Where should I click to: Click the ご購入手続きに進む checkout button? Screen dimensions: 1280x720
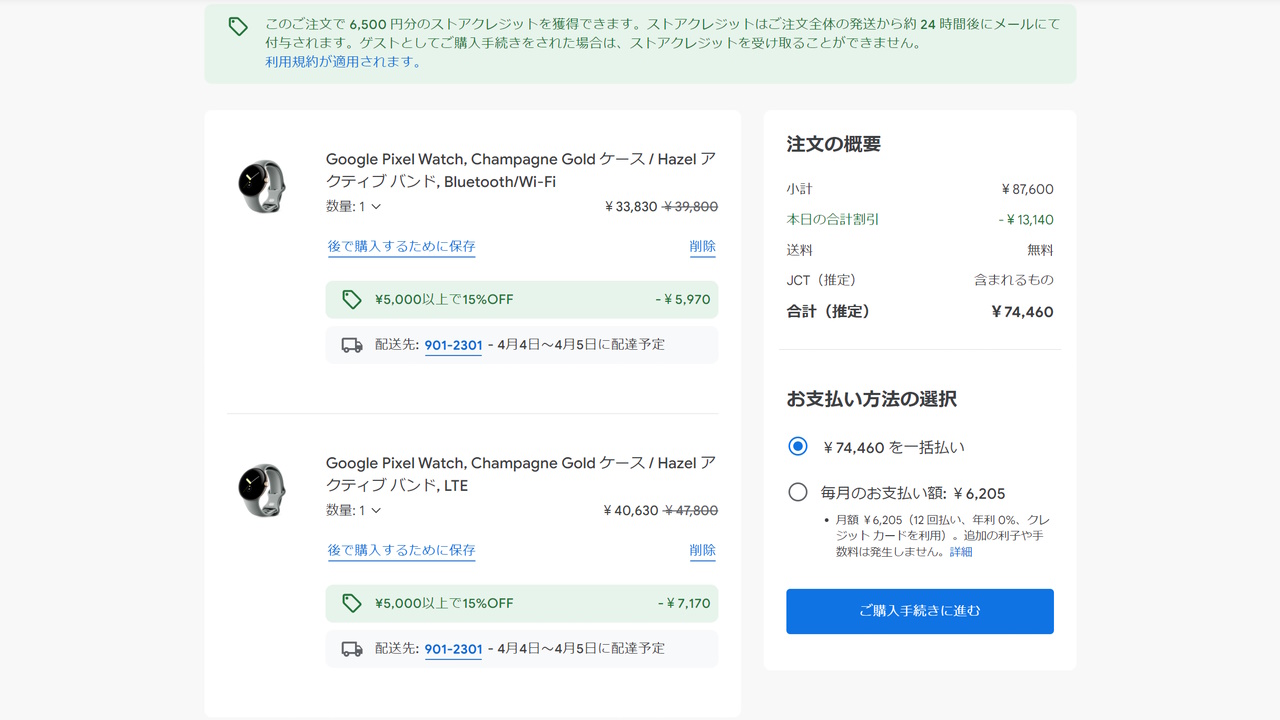tap(919, 611)
